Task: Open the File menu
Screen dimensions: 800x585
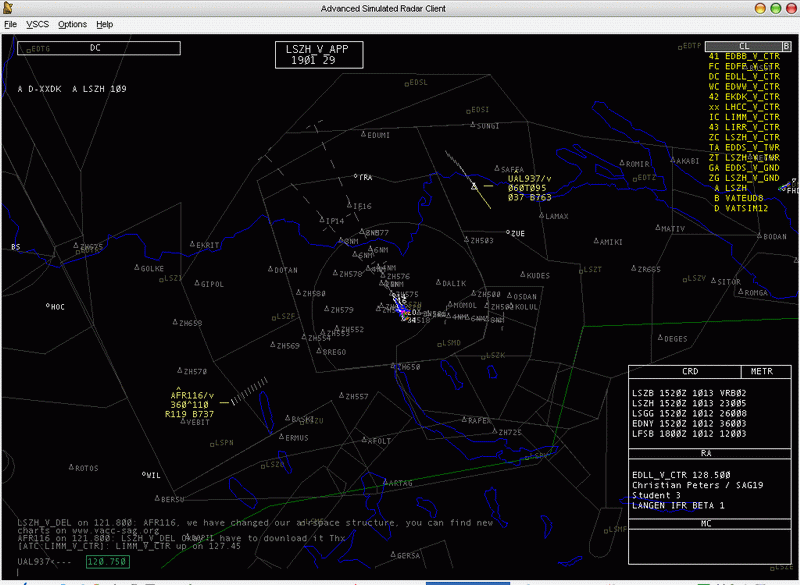Action: point(11,23)
